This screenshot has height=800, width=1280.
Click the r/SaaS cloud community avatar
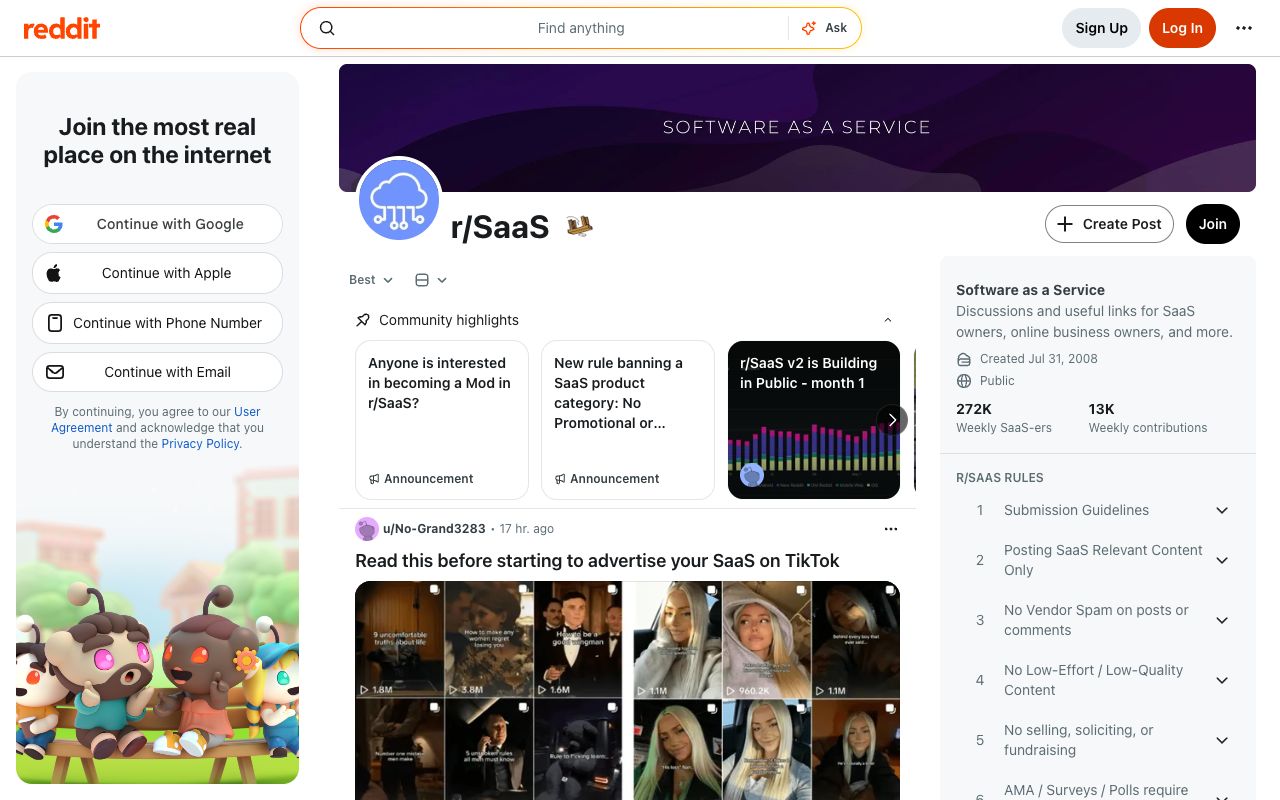(399, 199)
